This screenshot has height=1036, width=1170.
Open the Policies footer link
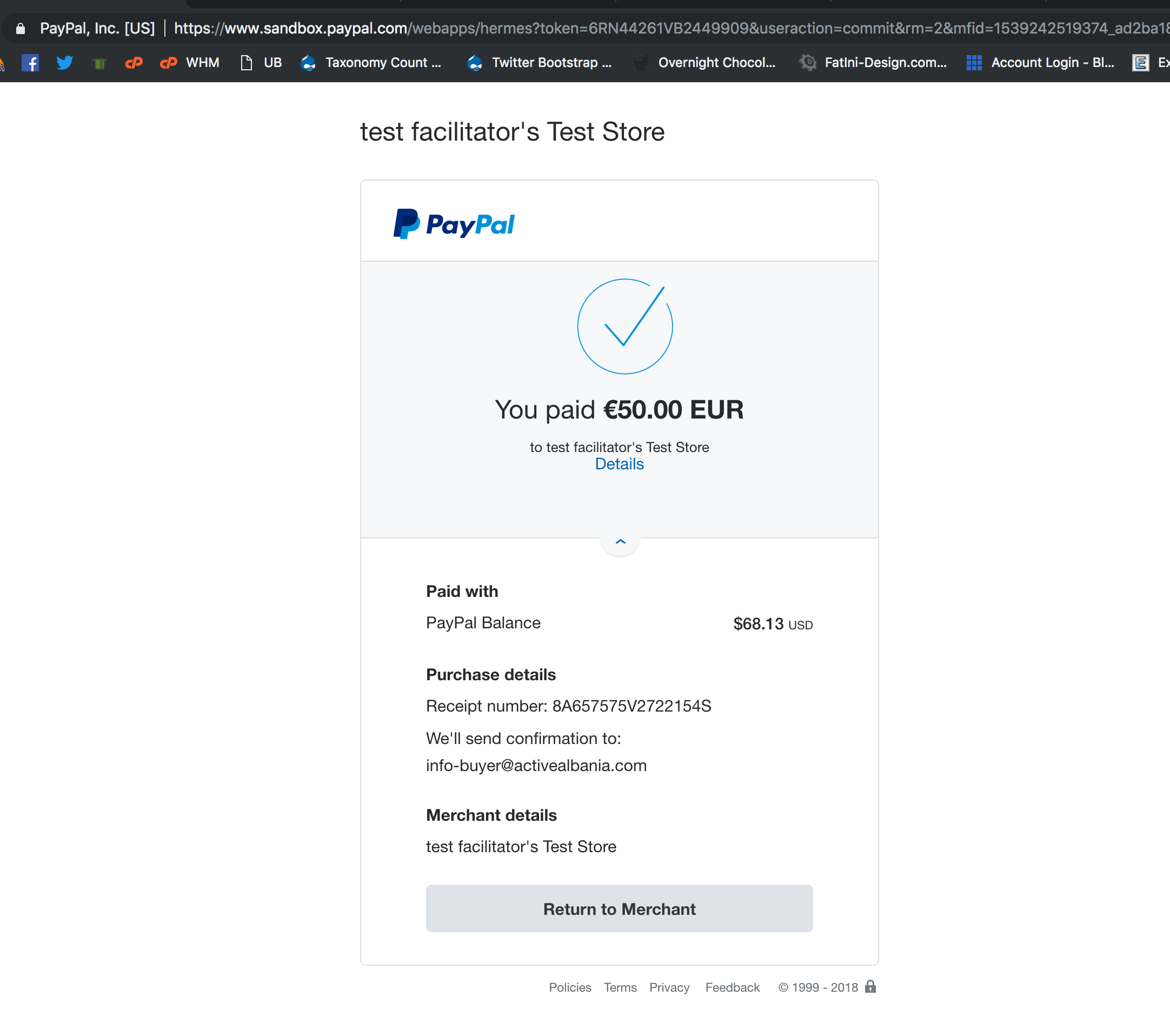click(570, 987)
